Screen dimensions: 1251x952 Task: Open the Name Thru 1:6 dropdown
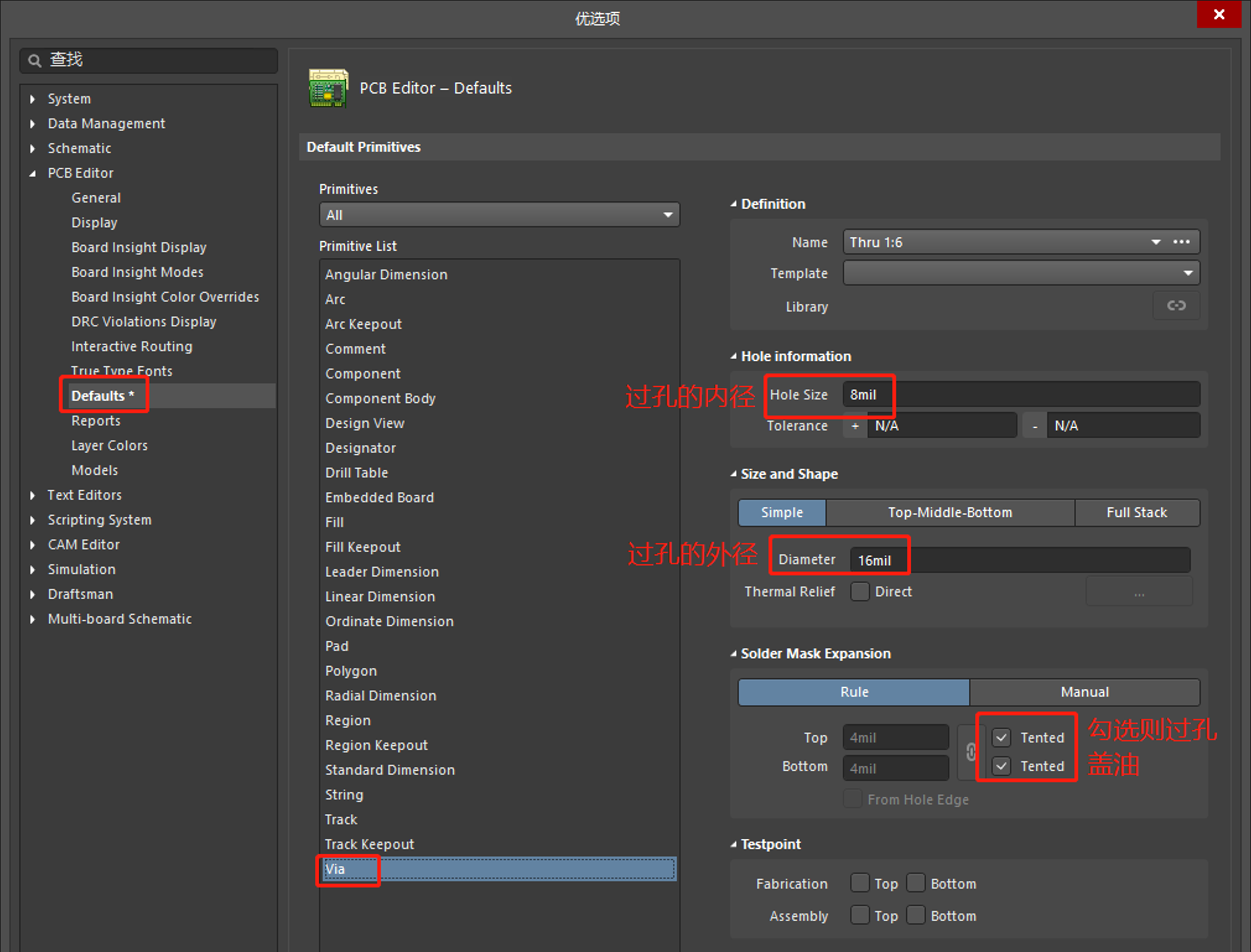[1156, 242]
